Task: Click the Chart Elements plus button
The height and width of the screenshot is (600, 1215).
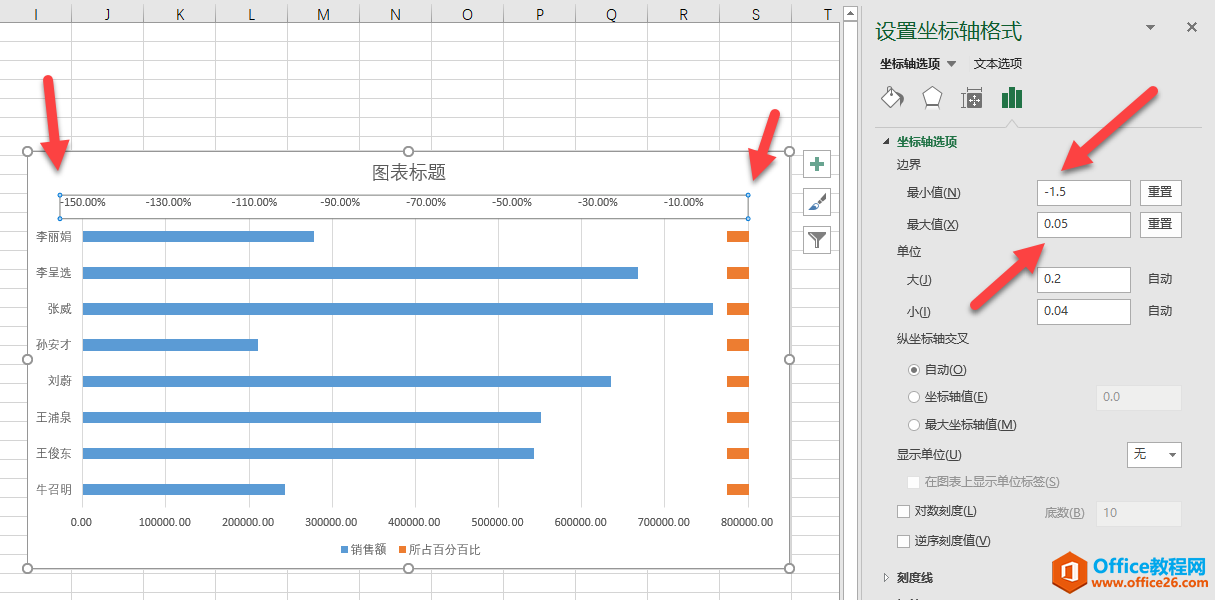Action: 818,164
